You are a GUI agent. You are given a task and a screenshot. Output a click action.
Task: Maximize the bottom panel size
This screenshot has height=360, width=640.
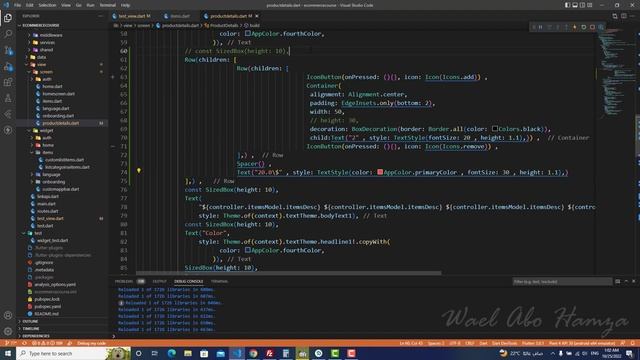click(626, 281)
